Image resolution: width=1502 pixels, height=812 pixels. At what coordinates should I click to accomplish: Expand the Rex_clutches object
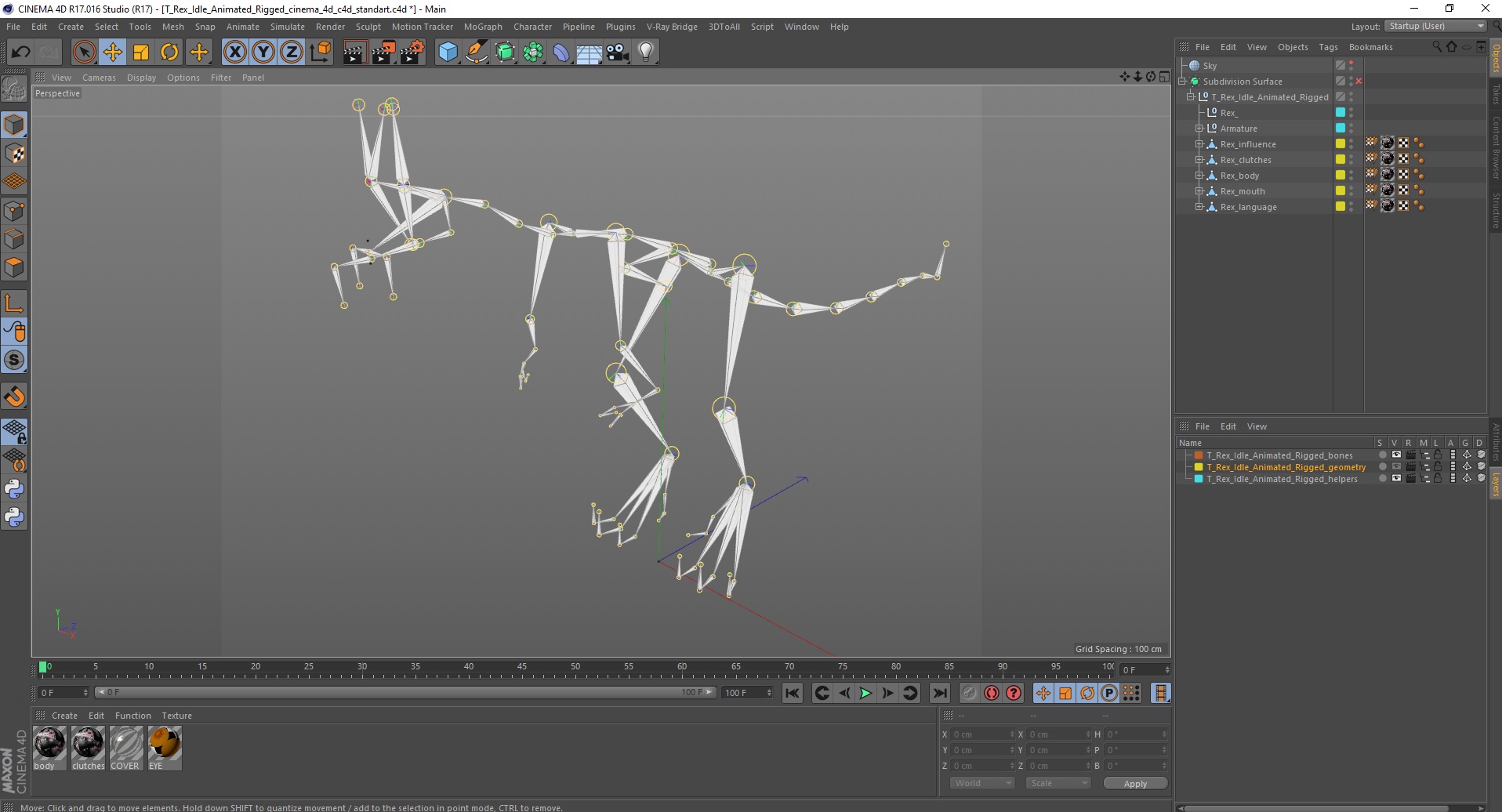click(1199, 160)
